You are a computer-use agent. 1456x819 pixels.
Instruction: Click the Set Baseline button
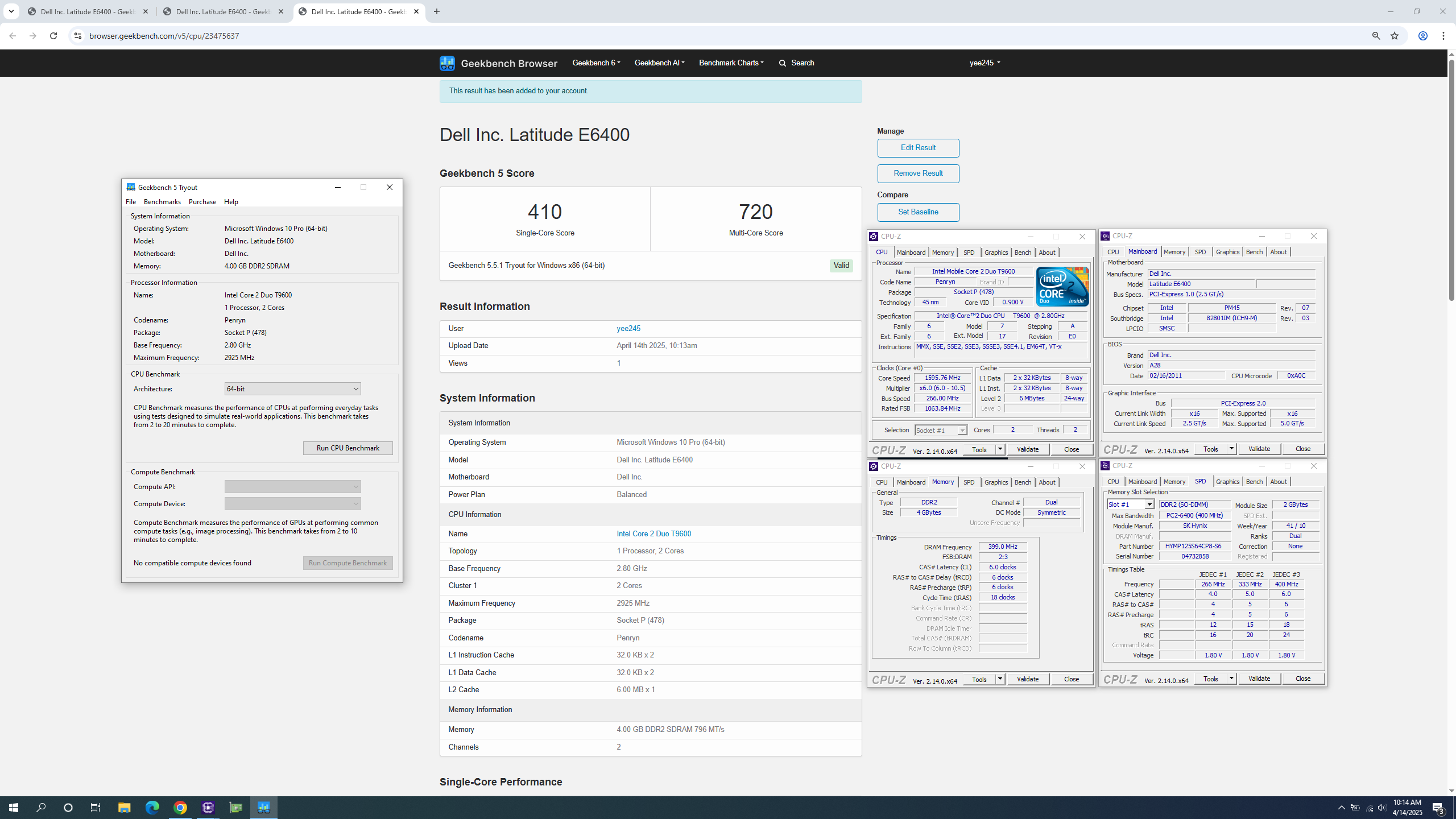point(918,212)
